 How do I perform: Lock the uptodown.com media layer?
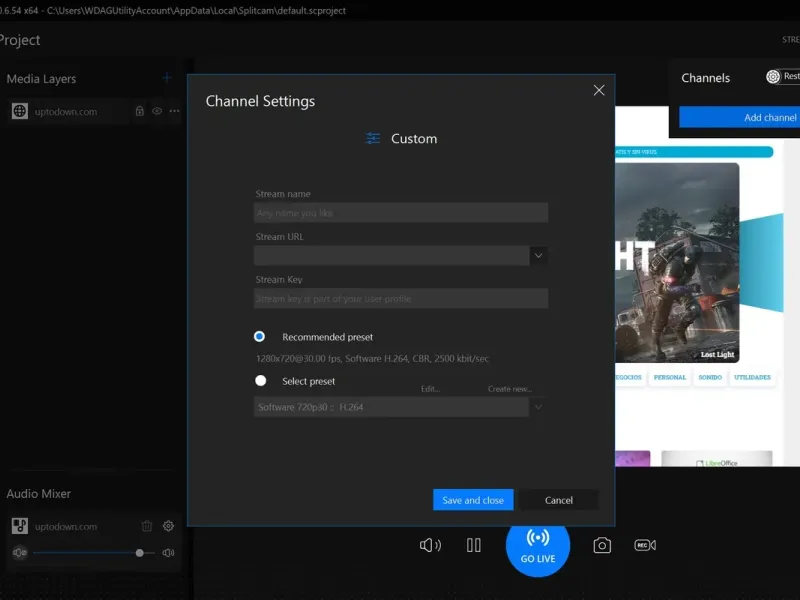coord(140,112)
